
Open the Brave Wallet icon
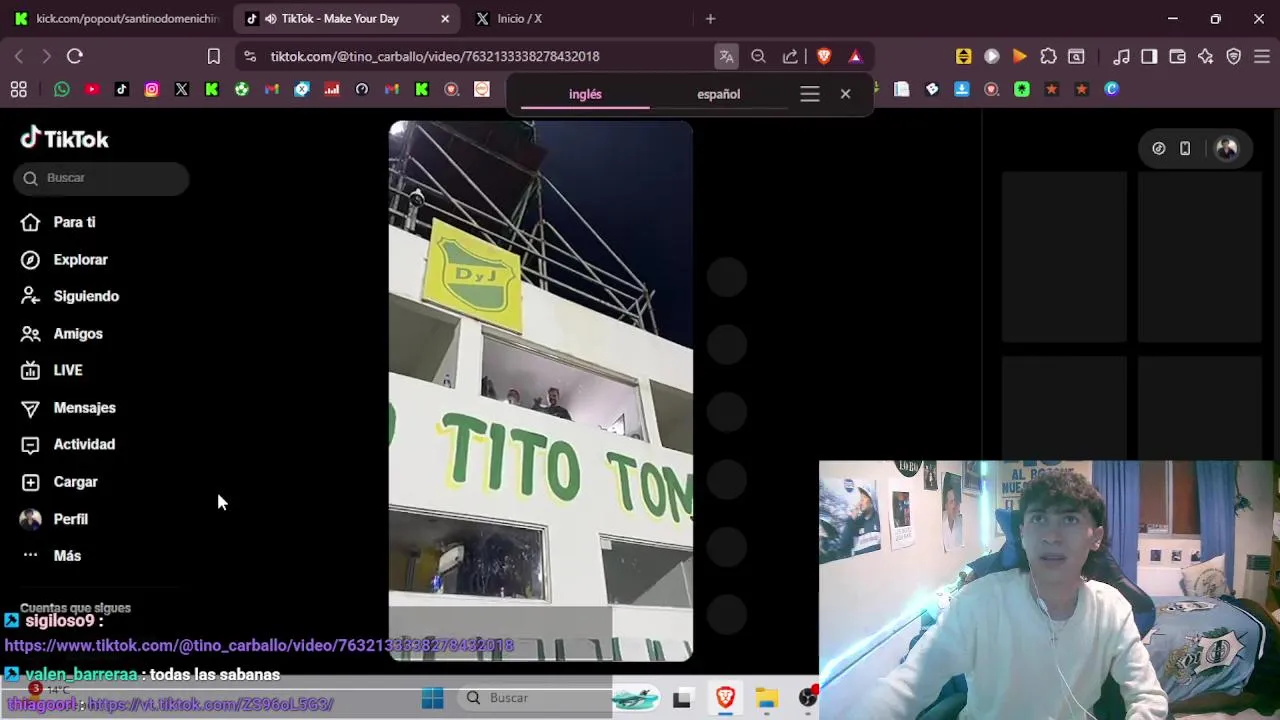1177,56
